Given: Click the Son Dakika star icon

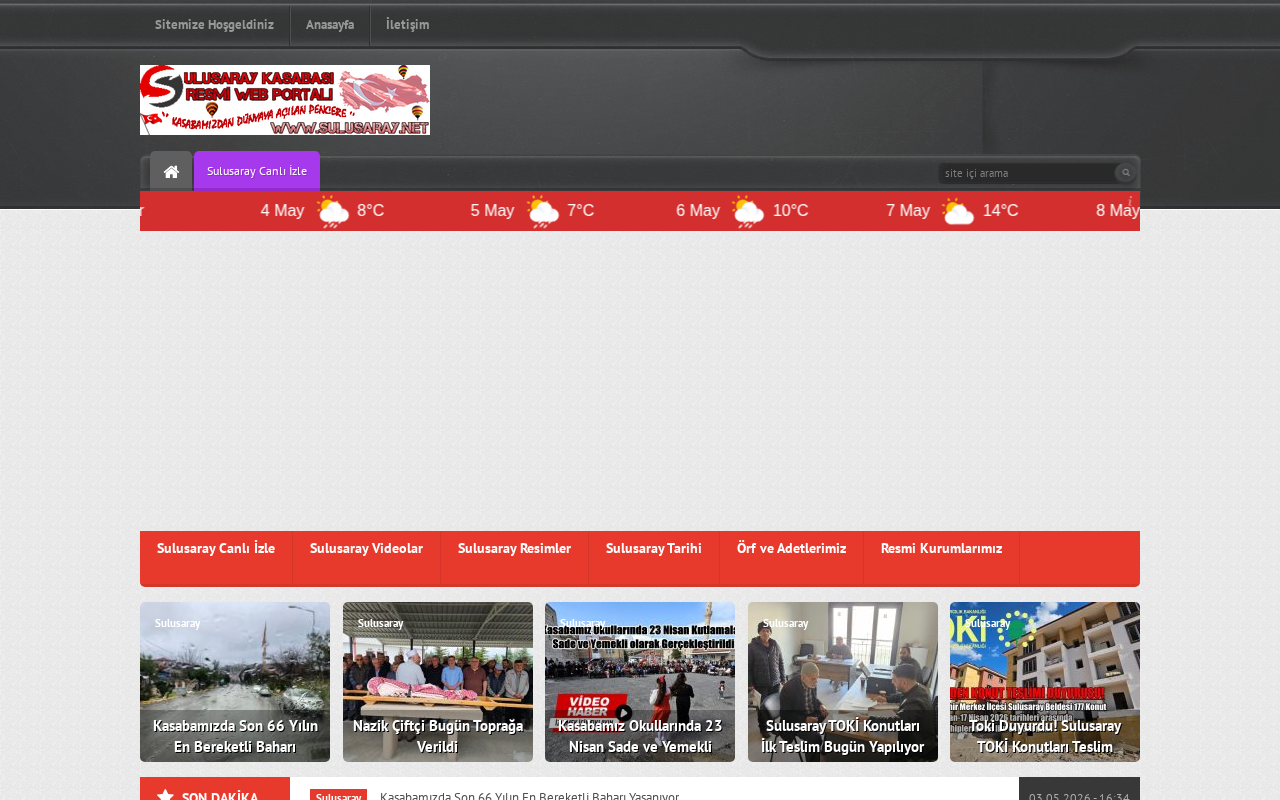Looking at the screenshot, I should coord(166,796).
